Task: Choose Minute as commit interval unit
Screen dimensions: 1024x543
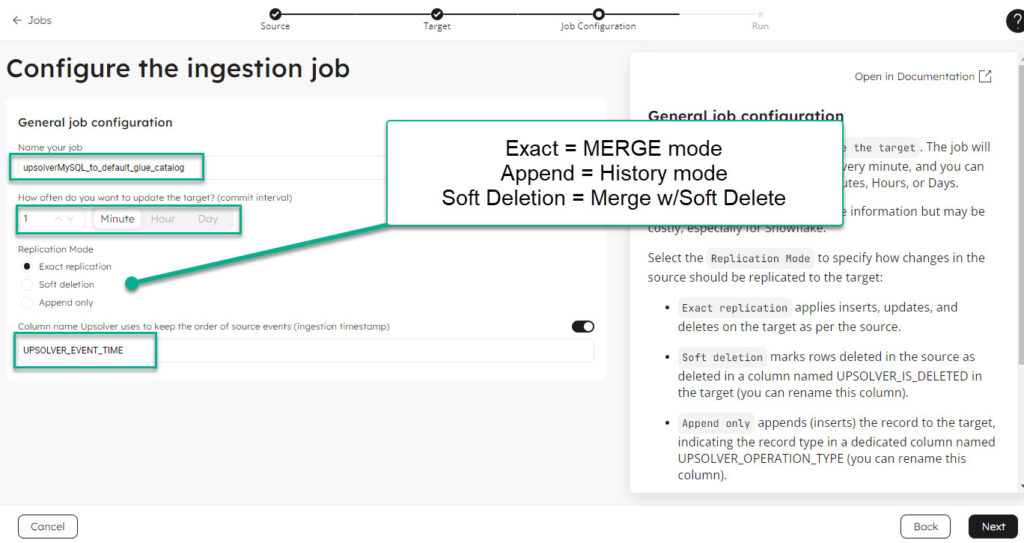Action: [x=118, y=219]
